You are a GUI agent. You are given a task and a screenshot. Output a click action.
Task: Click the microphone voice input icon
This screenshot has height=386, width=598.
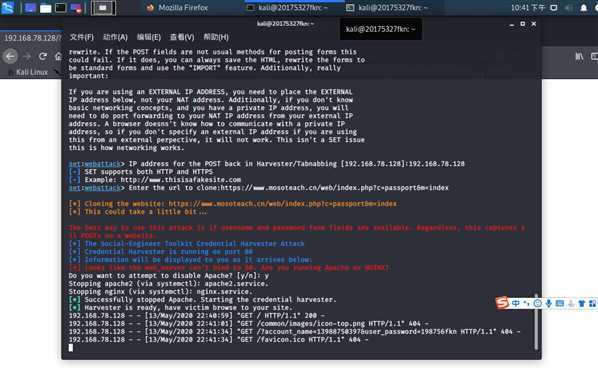click(x=548, y=303)
